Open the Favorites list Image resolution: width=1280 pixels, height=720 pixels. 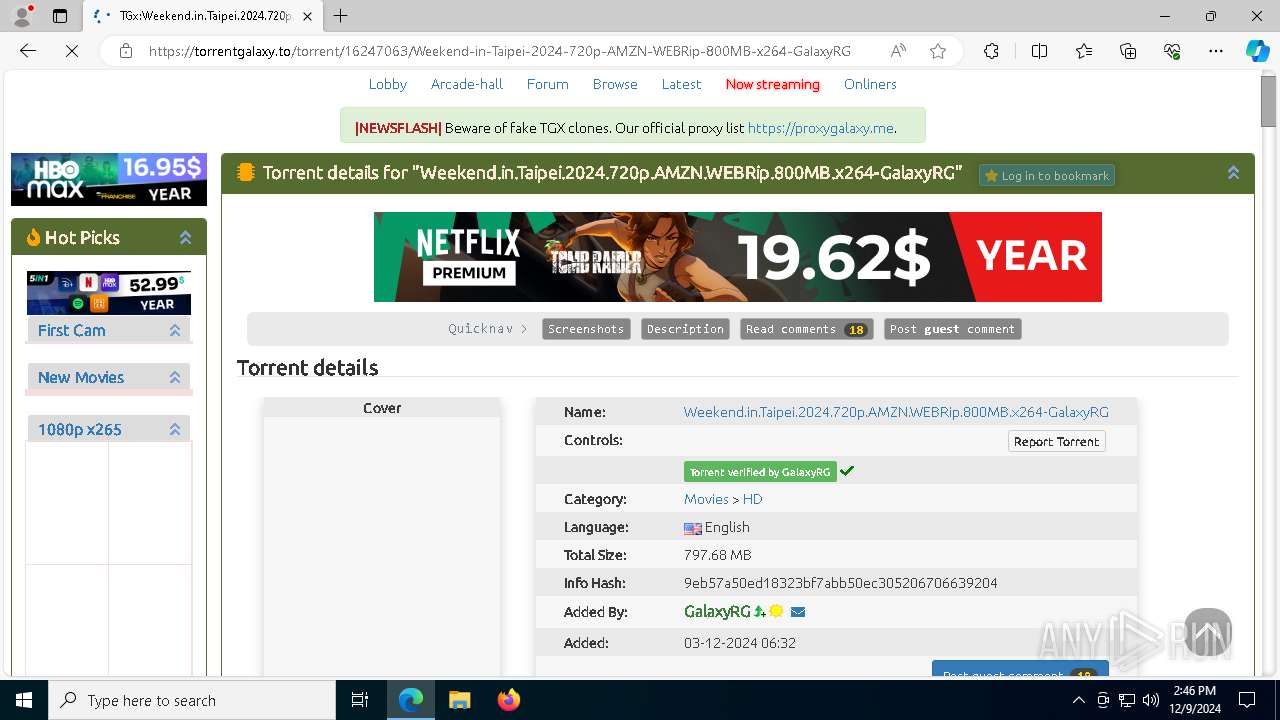pyautogui.click(x=1084, y=51)
